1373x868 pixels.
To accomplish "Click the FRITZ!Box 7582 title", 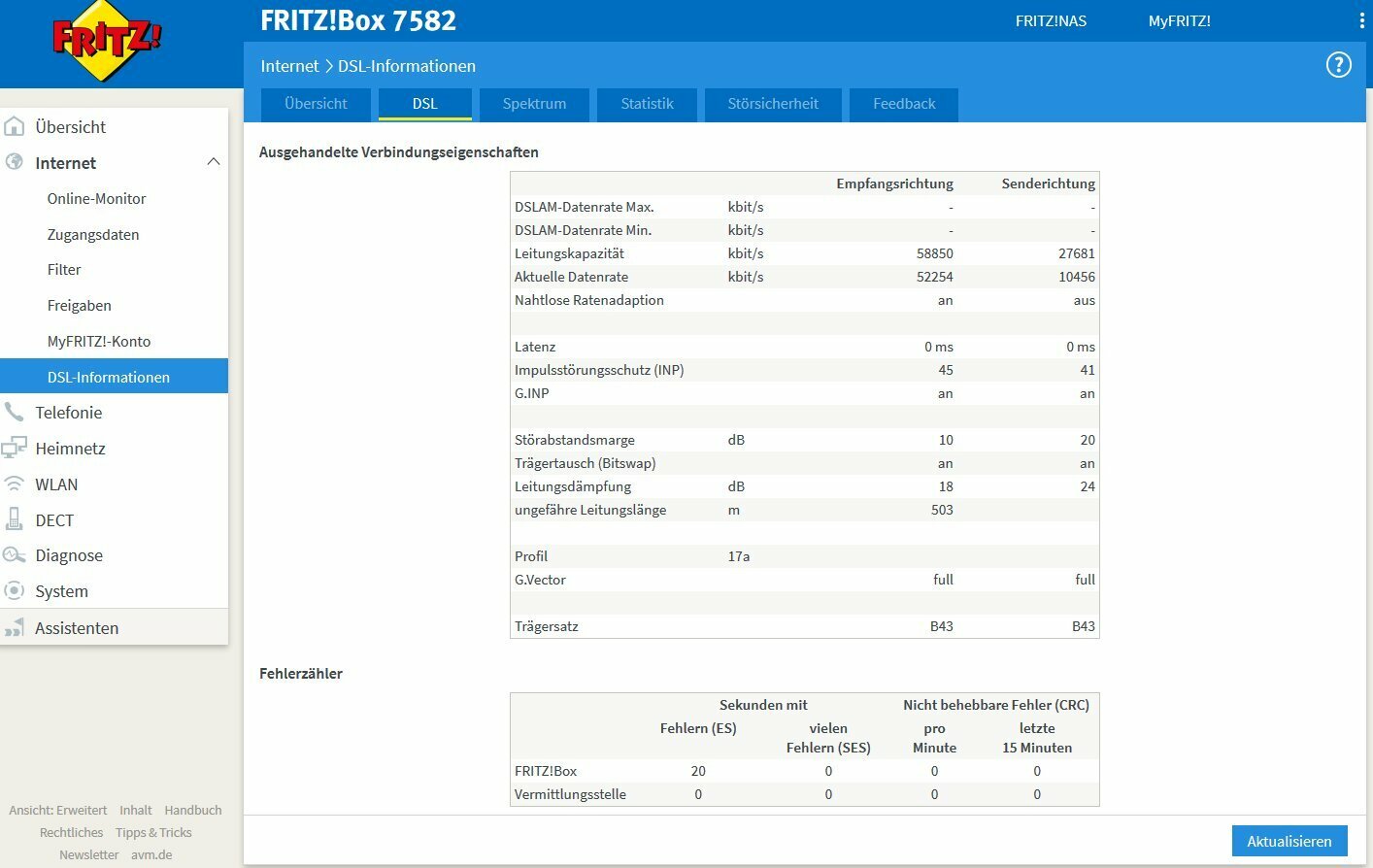I will click(358, 20).
